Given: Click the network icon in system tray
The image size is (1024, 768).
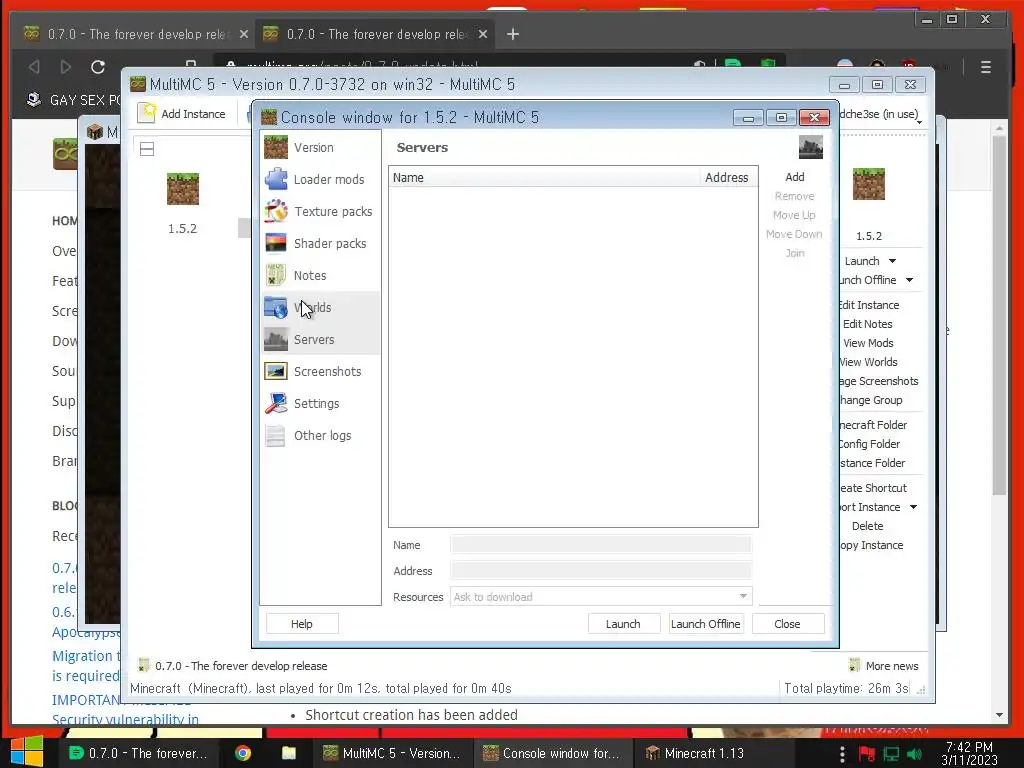Looking at the screenshot, I should click(x=891, y=754).
